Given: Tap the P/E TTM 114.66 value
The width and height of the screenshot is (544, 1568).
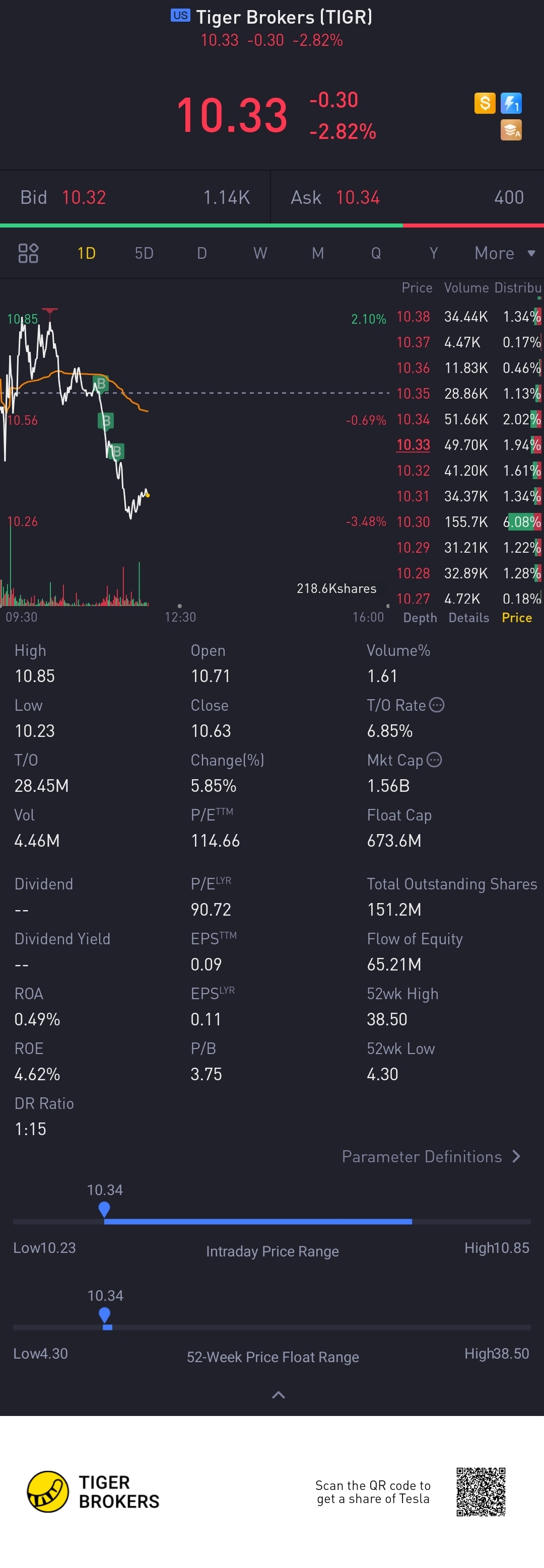Looking at the screenshot, I should click(x=215, y=841).
